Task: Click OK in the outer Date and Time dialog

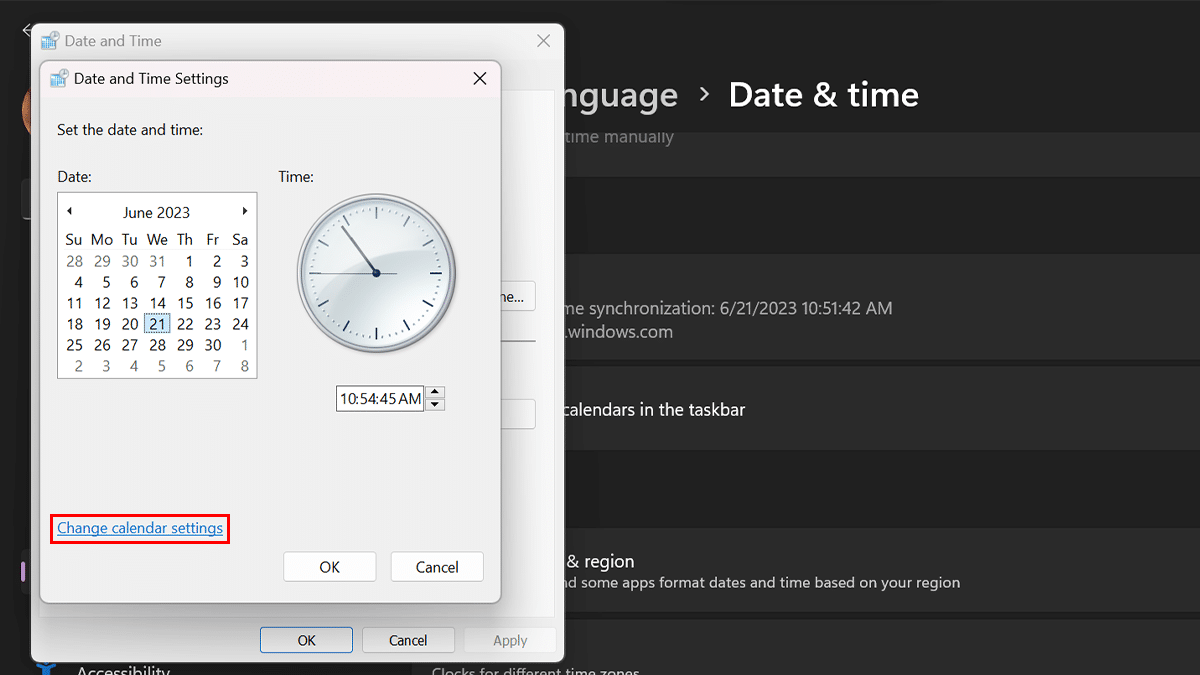Action: 306,639
